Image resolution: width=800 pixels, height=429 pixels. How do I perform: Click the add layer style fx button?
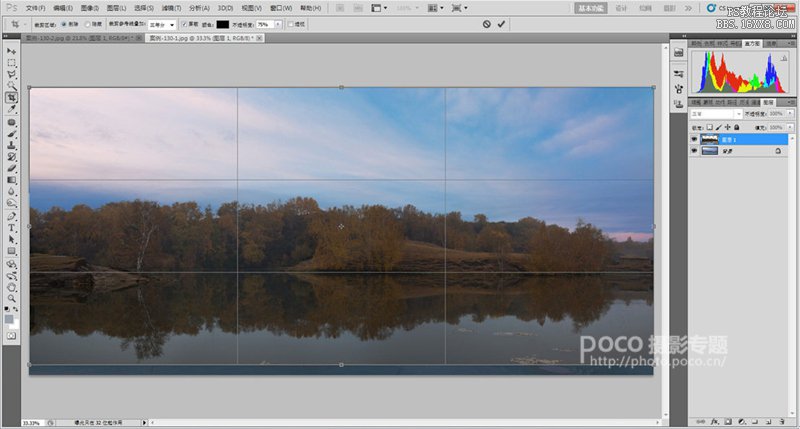click(715, 422)
